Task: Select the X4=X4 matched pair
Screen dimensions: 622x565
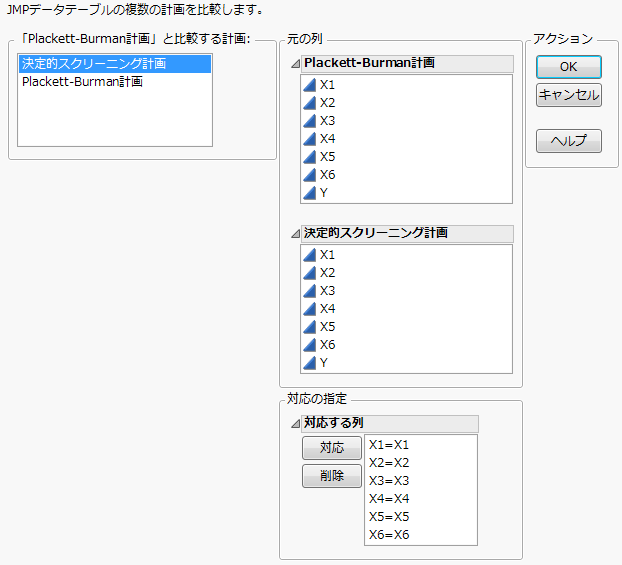Action: coord(389,499)
